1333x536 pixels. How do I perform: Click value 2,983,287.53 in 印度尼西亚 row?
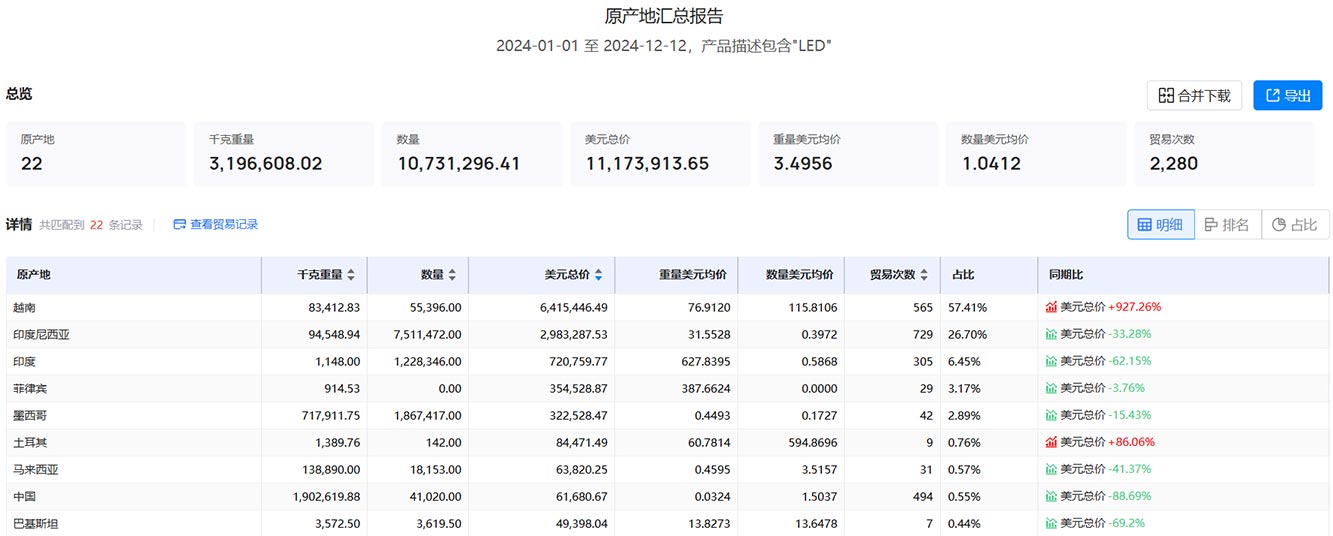coord(573,334)
